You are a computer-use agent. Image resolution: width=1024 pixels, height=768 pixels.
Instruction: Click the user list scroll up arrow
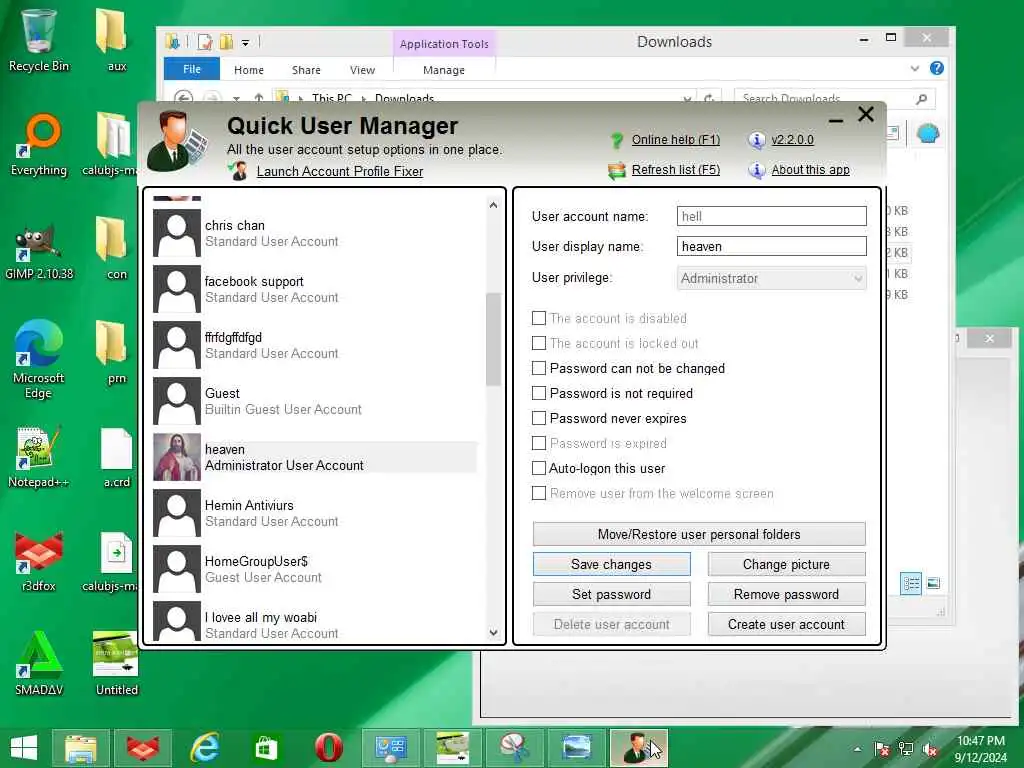tap(493, 205)
